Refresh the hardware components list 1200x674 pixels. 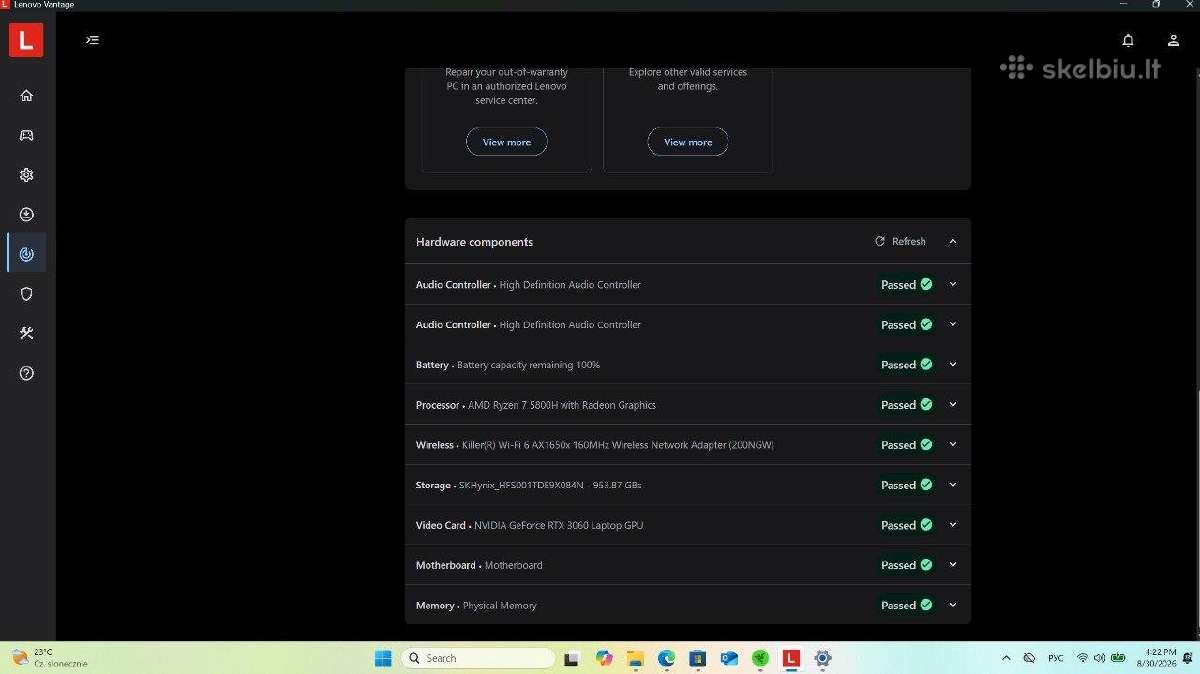click(x=900, y=241)
